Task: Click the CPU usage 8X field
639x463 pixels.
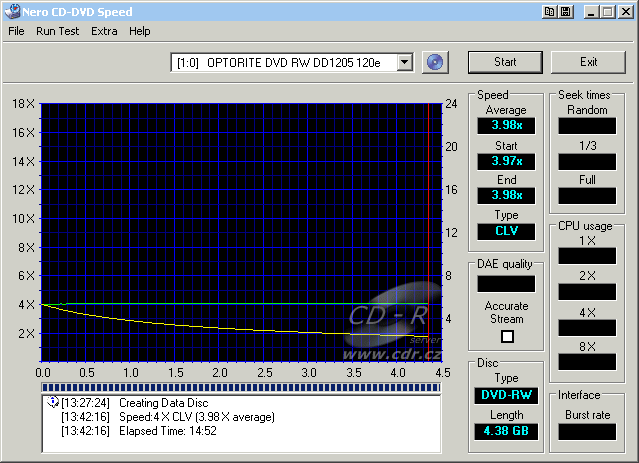Action: pyautogui.click(x=587, y=362)
